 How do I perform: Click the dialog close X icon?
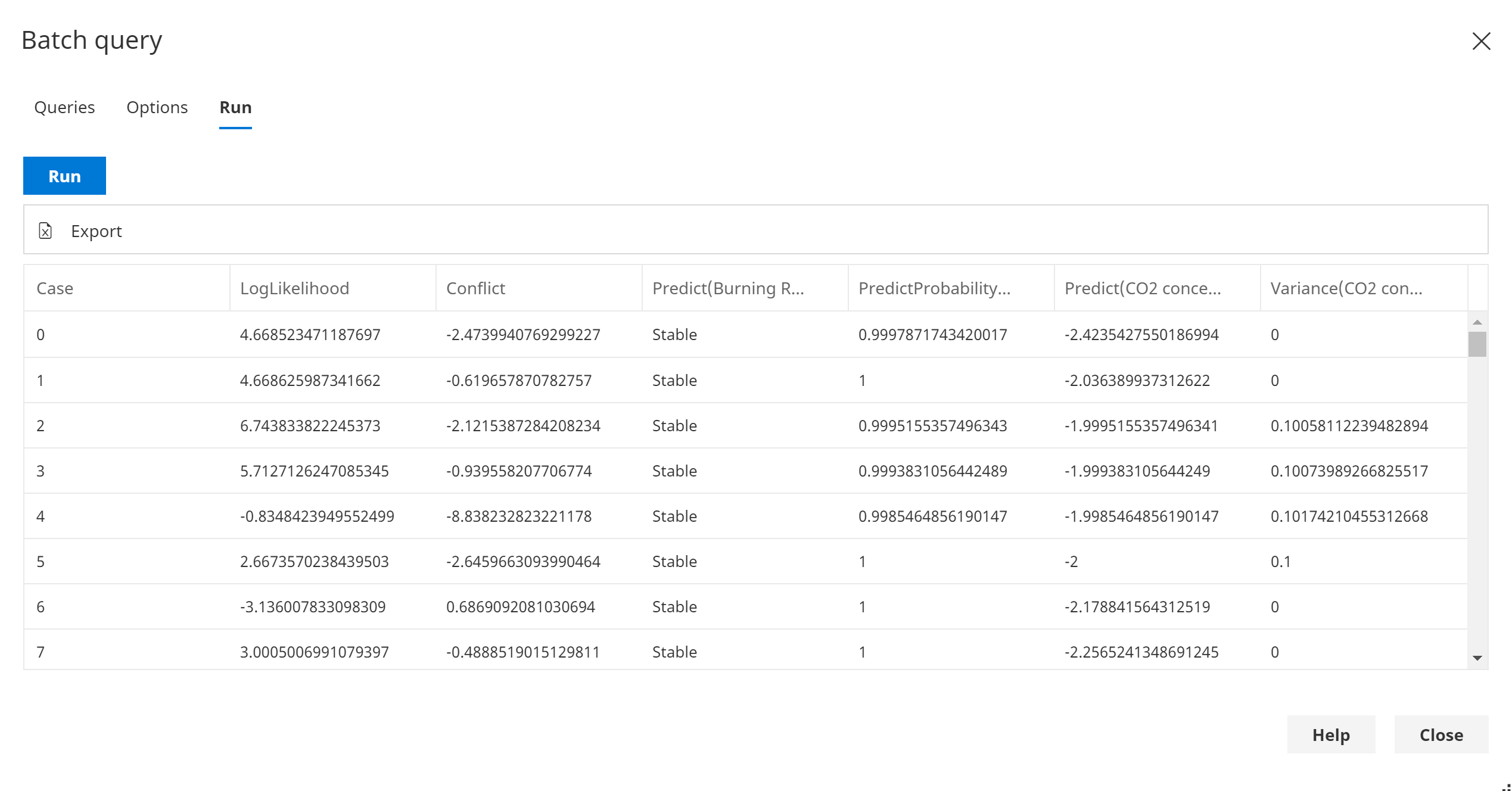tap(1482, 41)
